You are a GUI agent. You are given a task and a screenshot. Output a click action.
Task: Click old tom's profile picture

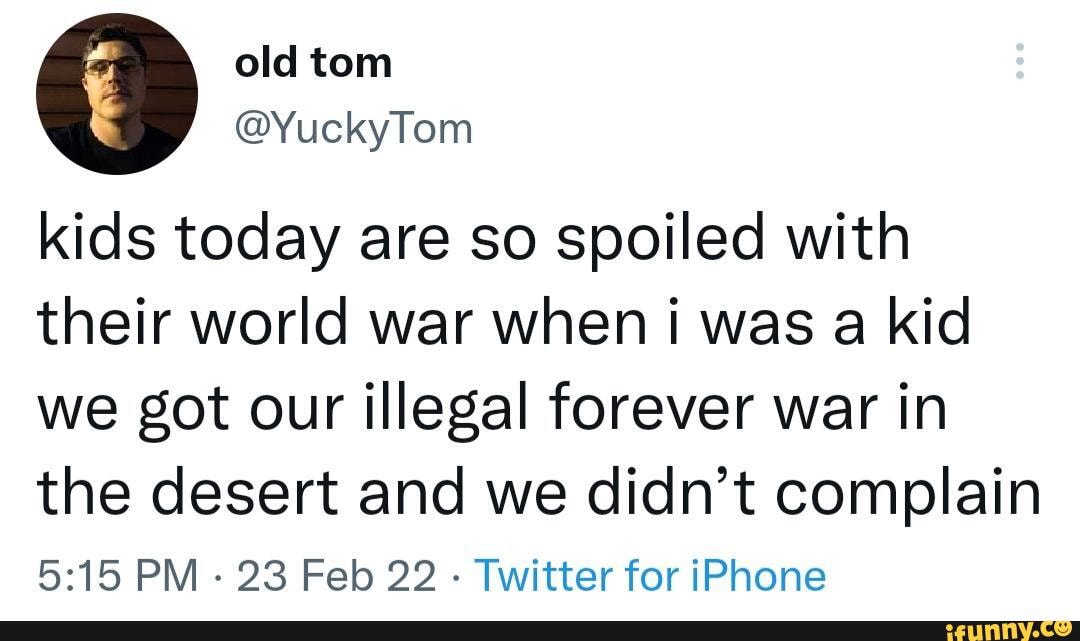(x=117, y=94)
